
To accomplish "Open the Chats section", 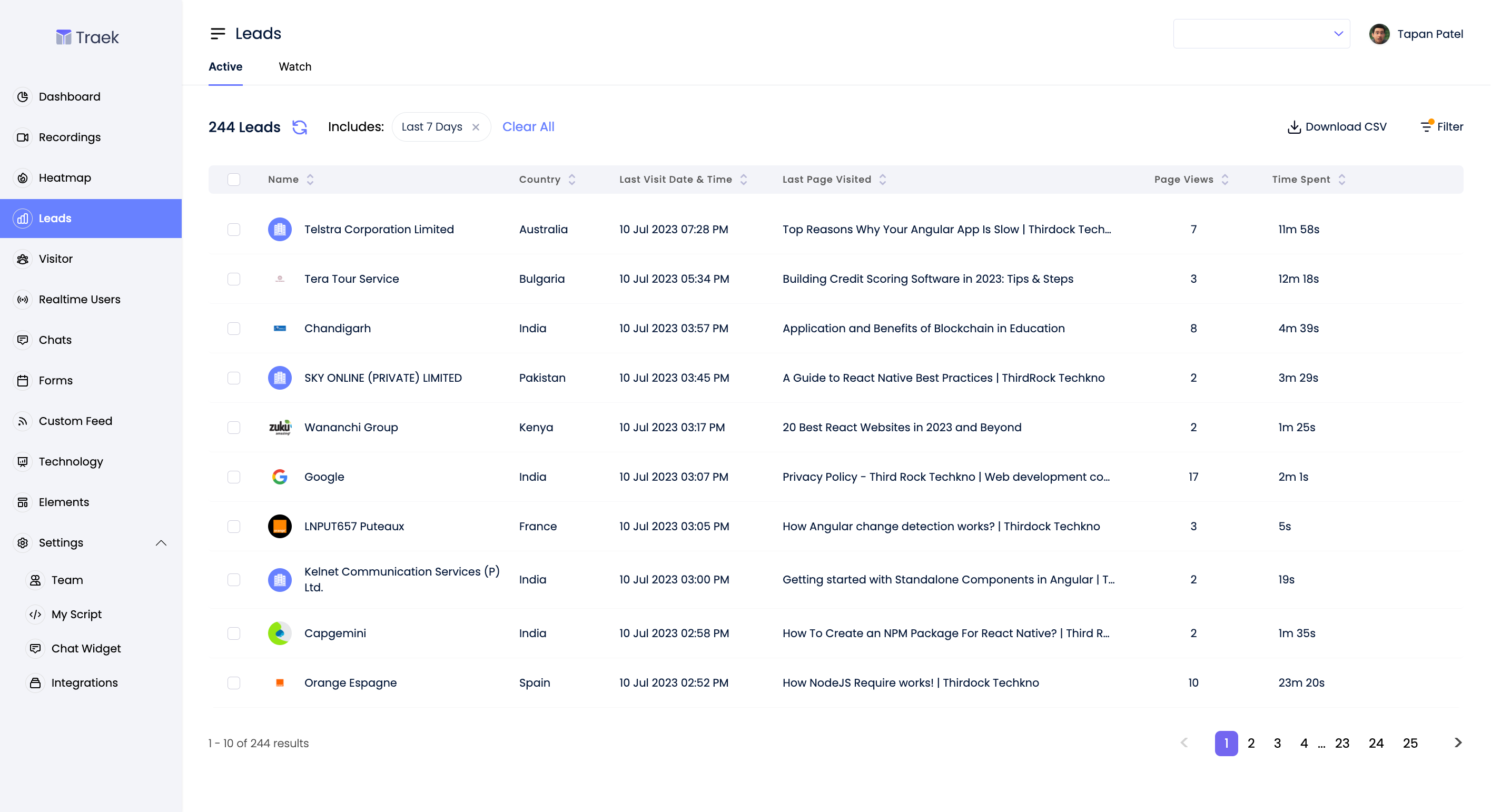I will click(54, 340).
